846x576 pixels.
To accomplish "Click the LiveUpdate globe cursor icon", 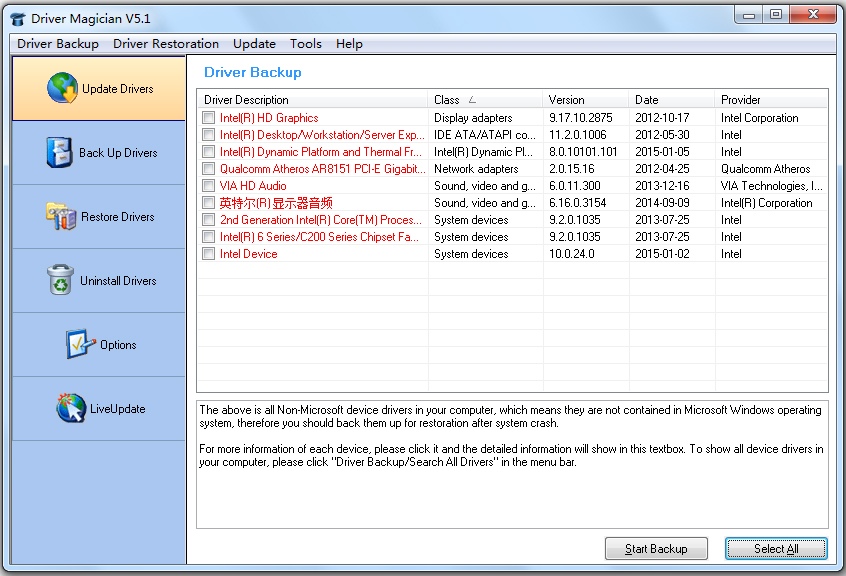I will point(71,408).
